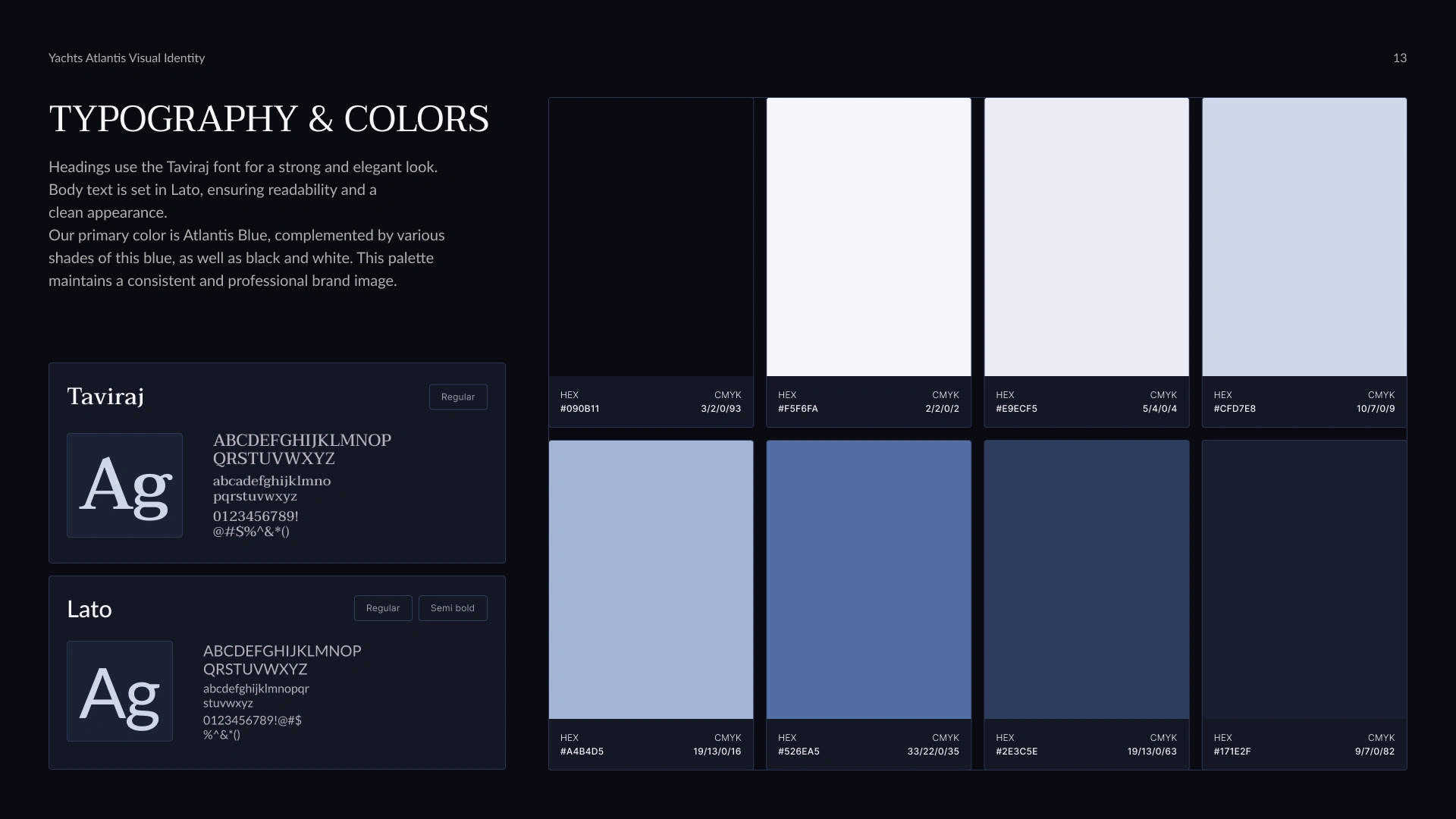Image resolution: width=1456 pixels, height=819 pixels.
Task: Click the Taviraj font name
Action: click(x=105, y=397)
